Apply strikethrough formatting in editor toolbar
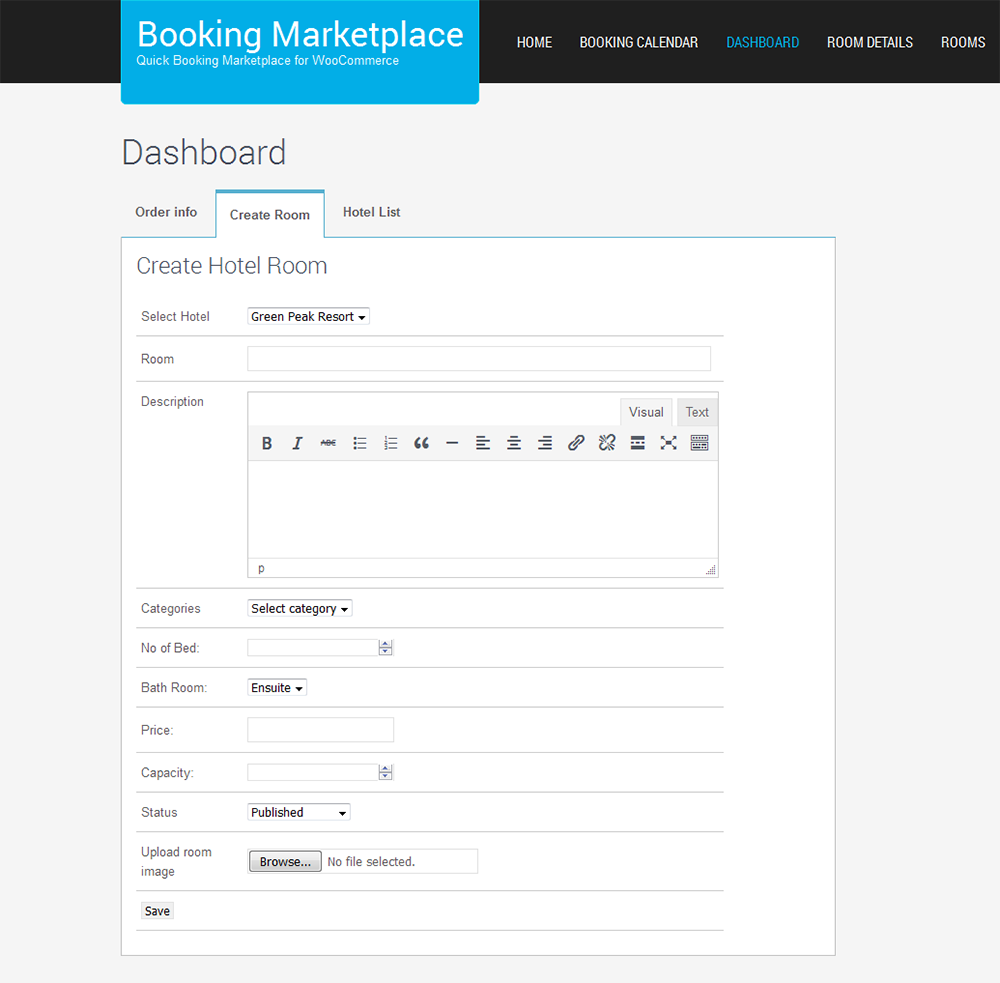 click(328, 443)
